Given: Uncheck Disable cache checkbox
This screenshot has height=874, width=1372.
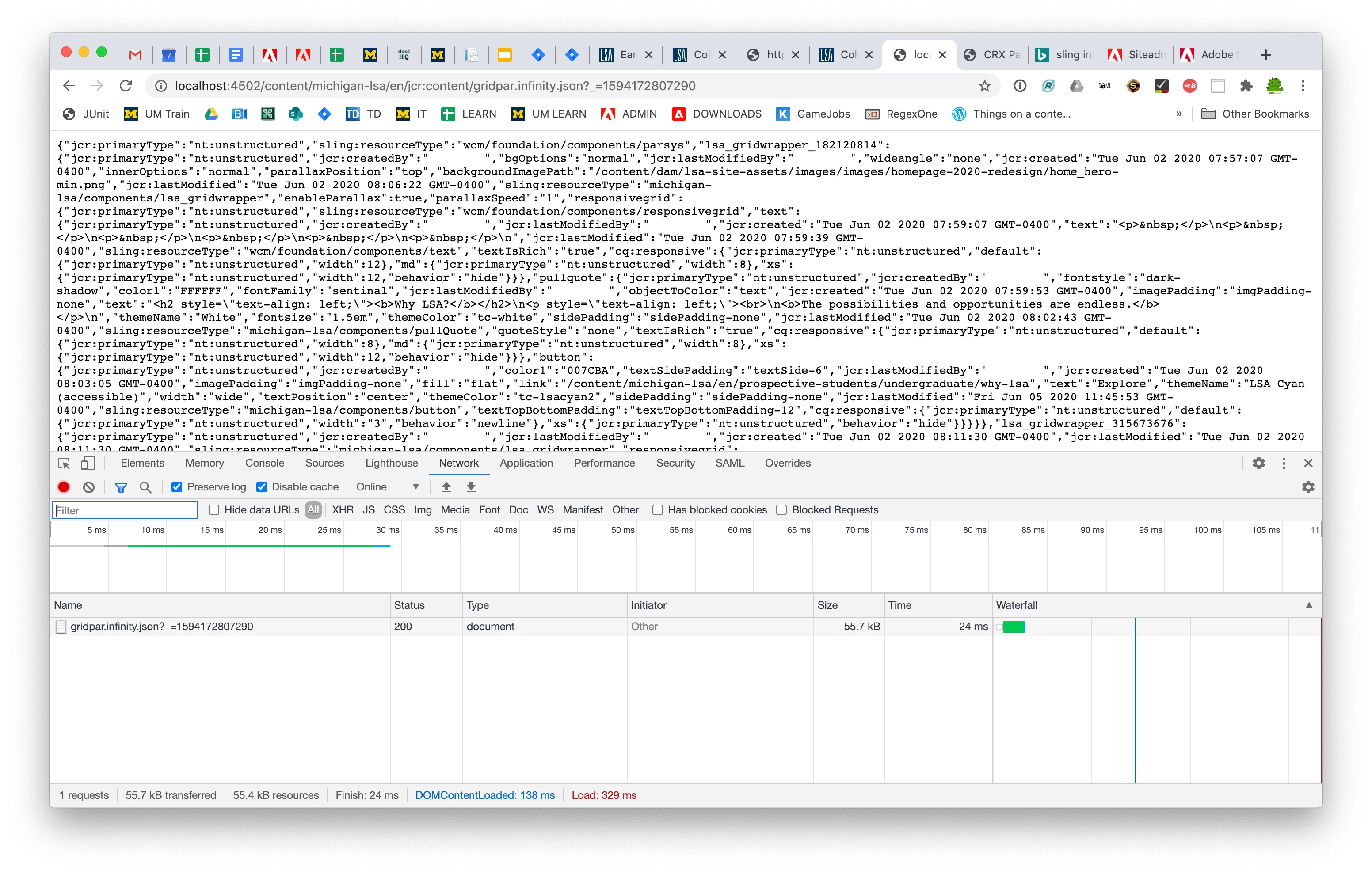Looking at the screenshot, I should [x=262, y=487].
